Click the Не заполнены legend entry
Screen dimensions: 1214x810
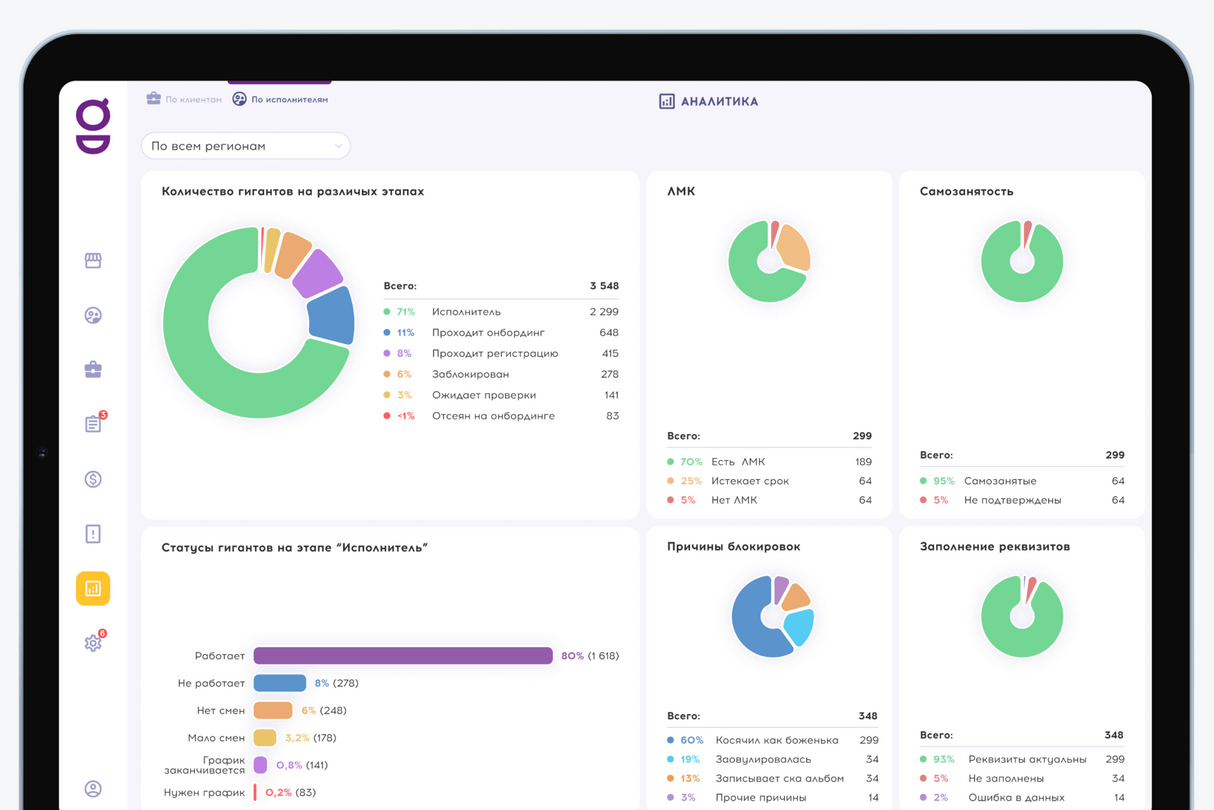tap(1022, 778)
